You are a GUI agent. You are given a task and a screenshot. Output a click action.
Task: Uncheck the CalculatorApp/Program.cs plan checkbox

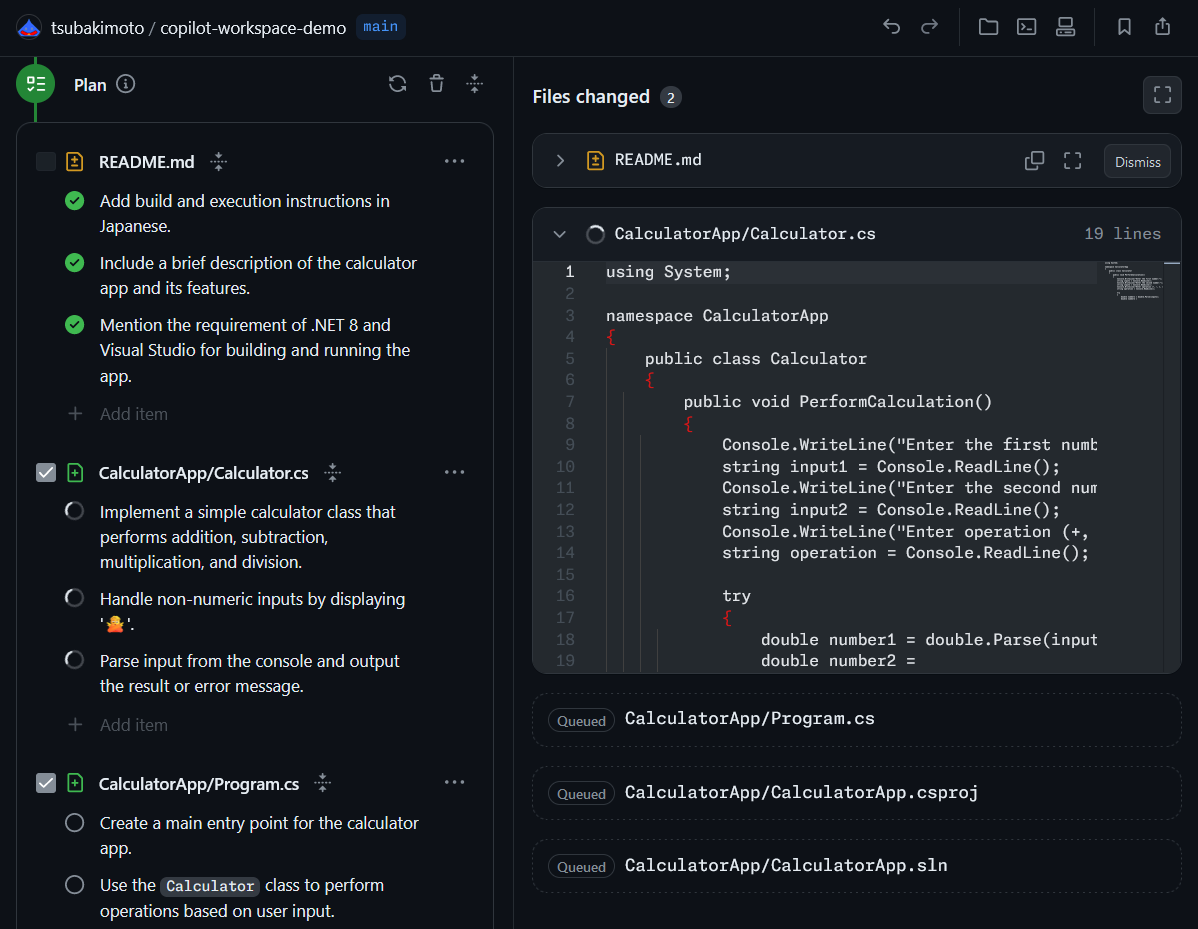(x=46, y=783)
